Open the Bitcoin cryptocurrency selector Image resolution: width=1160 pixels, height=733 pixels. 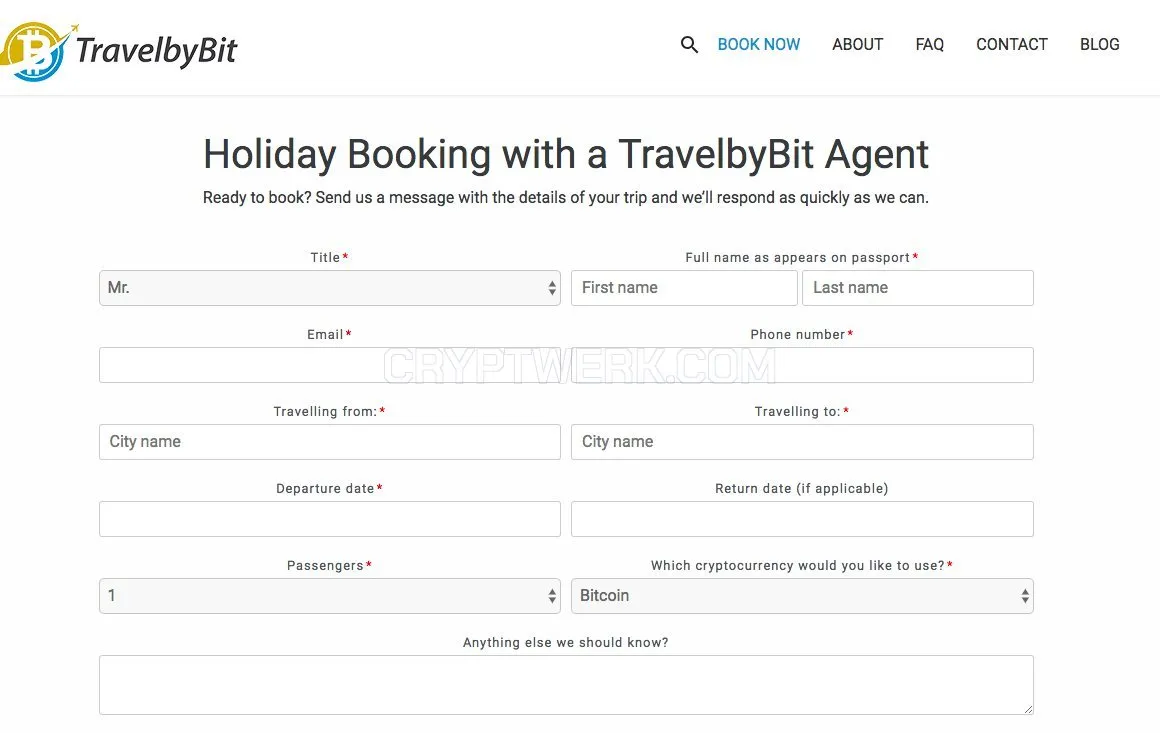[x=802, y=595]
